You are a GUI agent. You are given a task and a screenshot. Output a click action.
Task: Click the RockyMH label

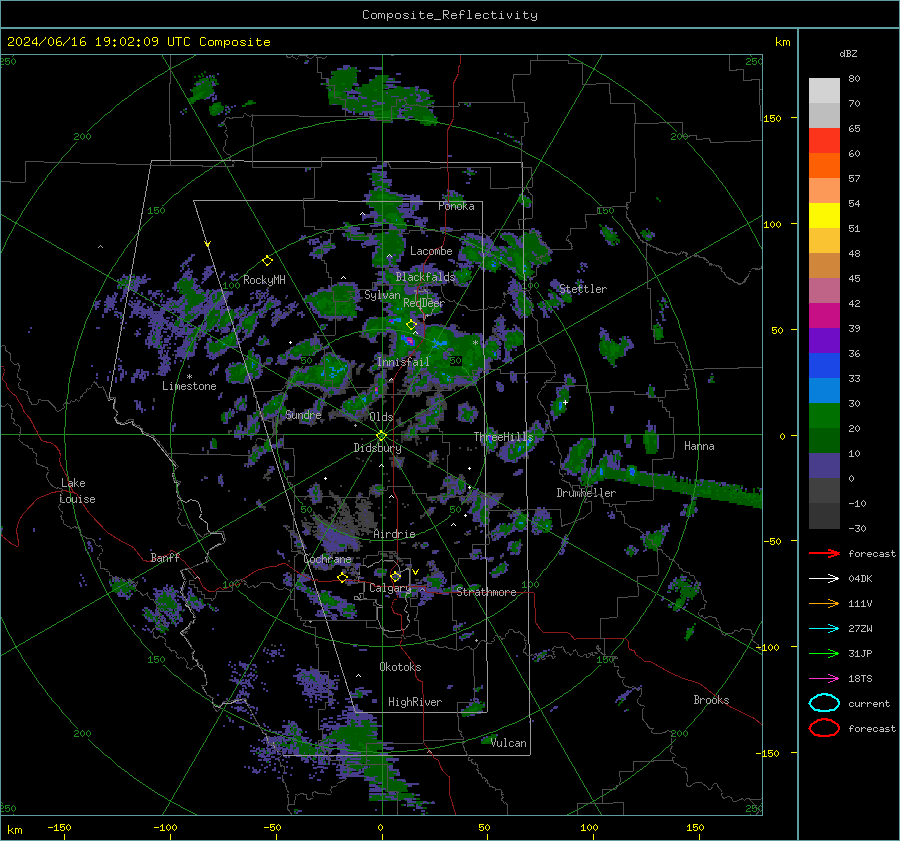pos(264,280)
